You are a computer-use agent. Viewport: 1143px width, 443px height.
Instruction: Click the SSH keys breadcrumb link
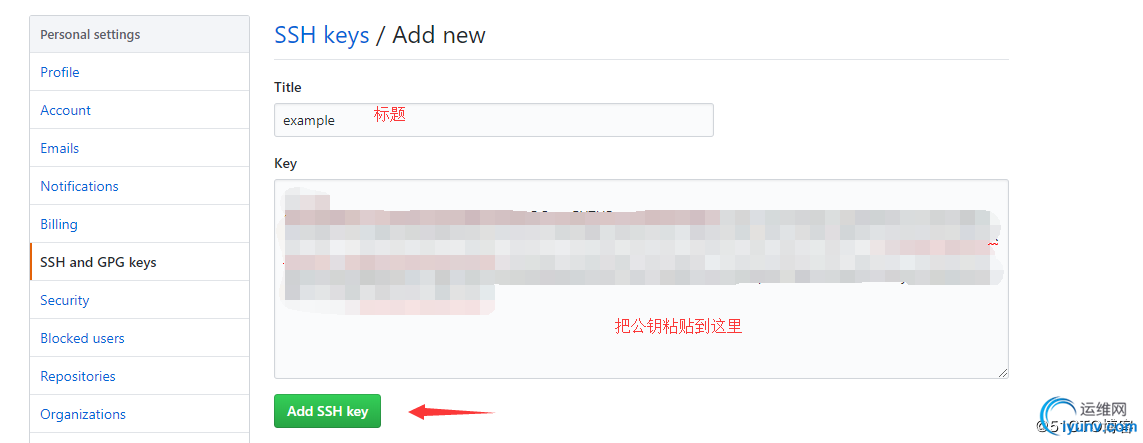321,34
